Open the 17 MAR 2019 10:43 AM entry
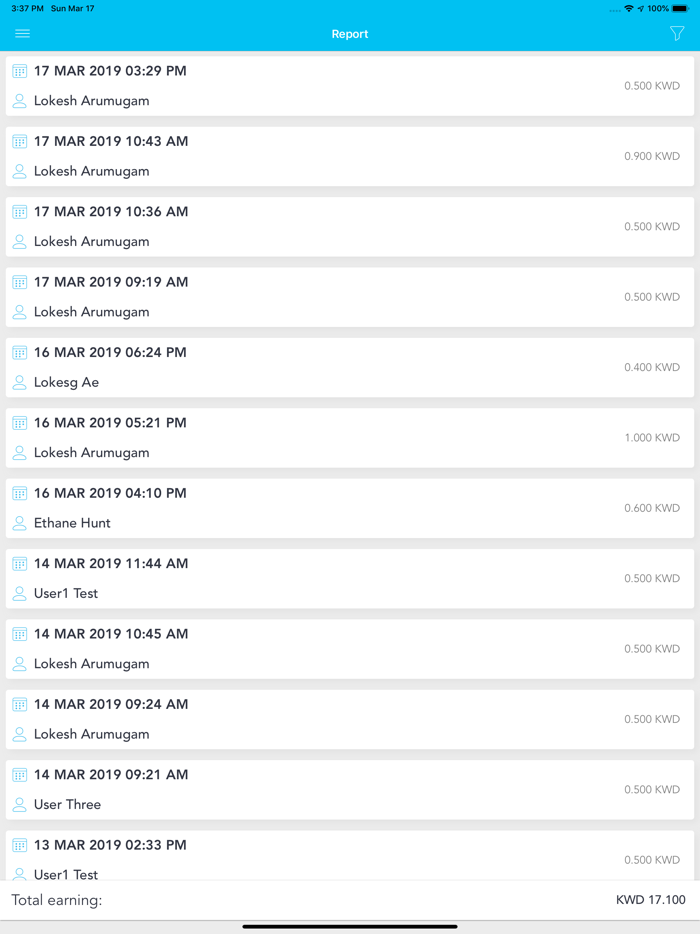 [x=350, y=157]
